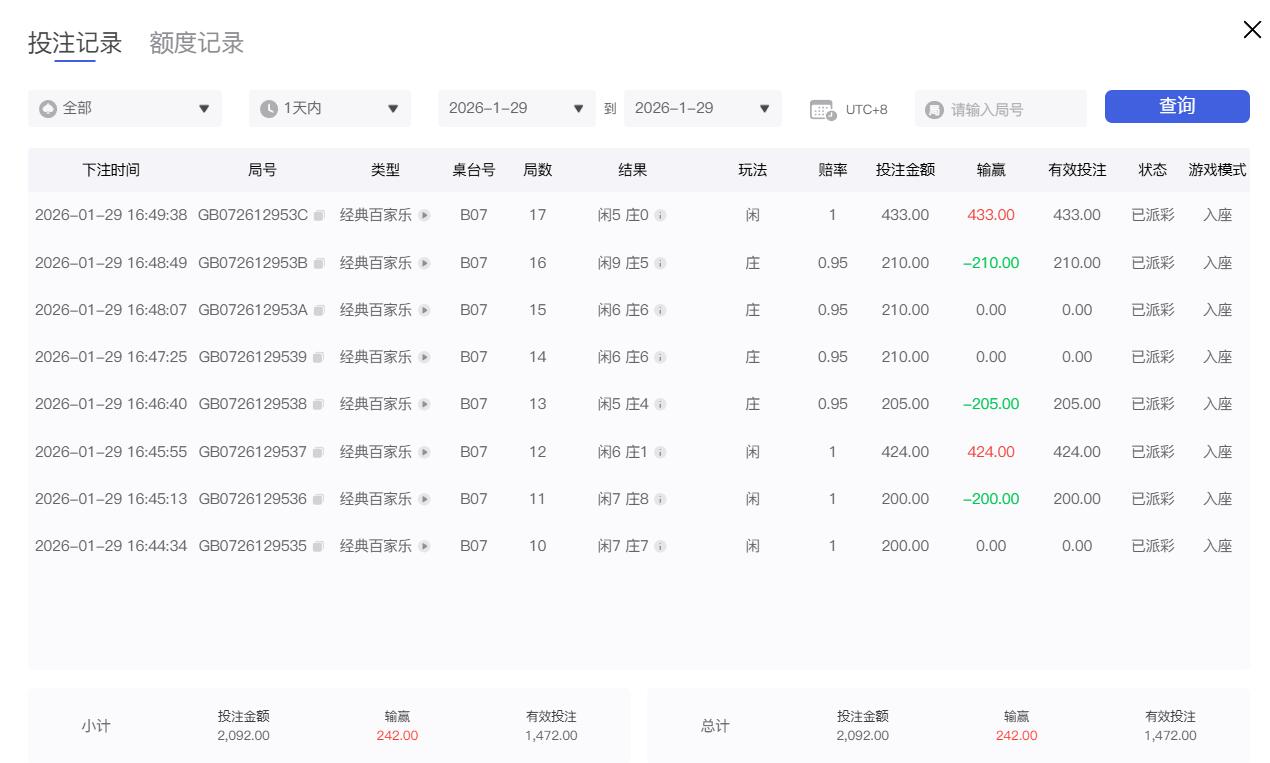
Task: Copy round number GB0726129535
Action: click(319, 547)
